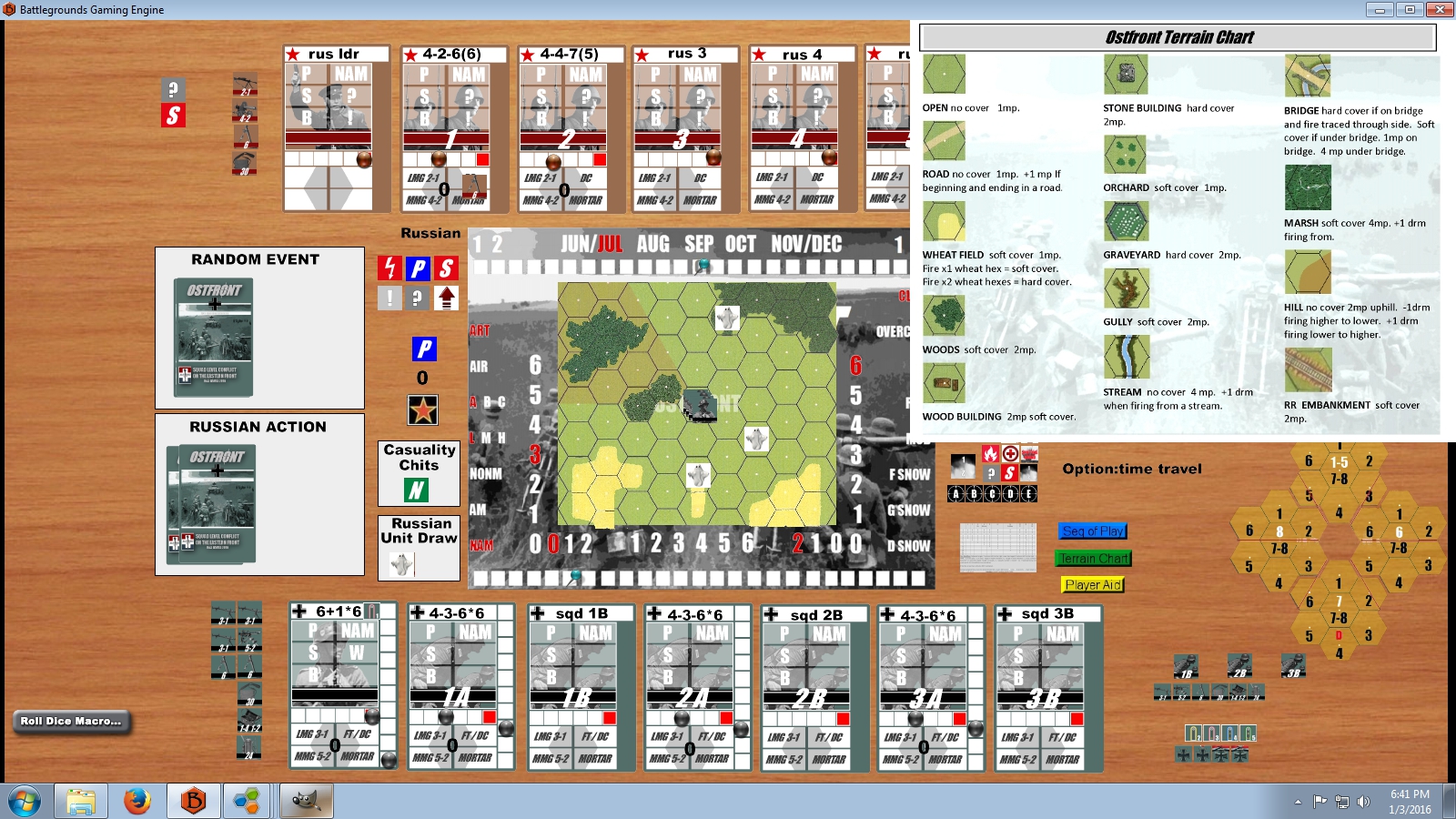Click the red lightning bolt marker
The height and width of the screenshot is (819, 1456).
click(389, 268)
